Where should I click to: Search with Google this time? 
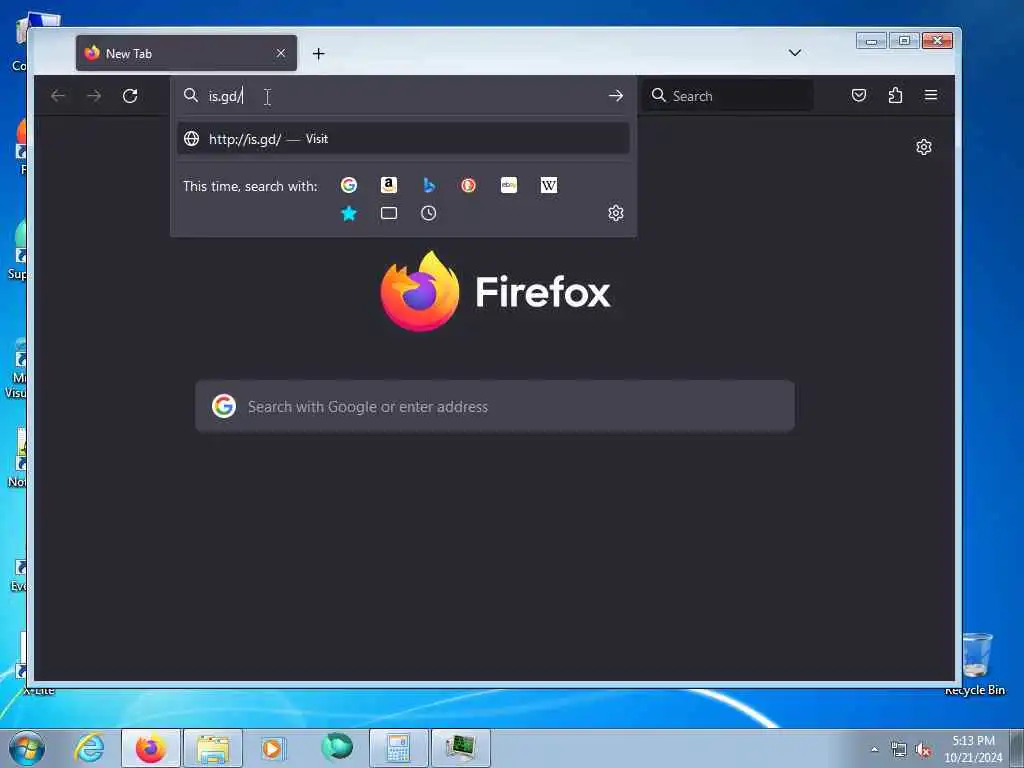coord(349,185)
